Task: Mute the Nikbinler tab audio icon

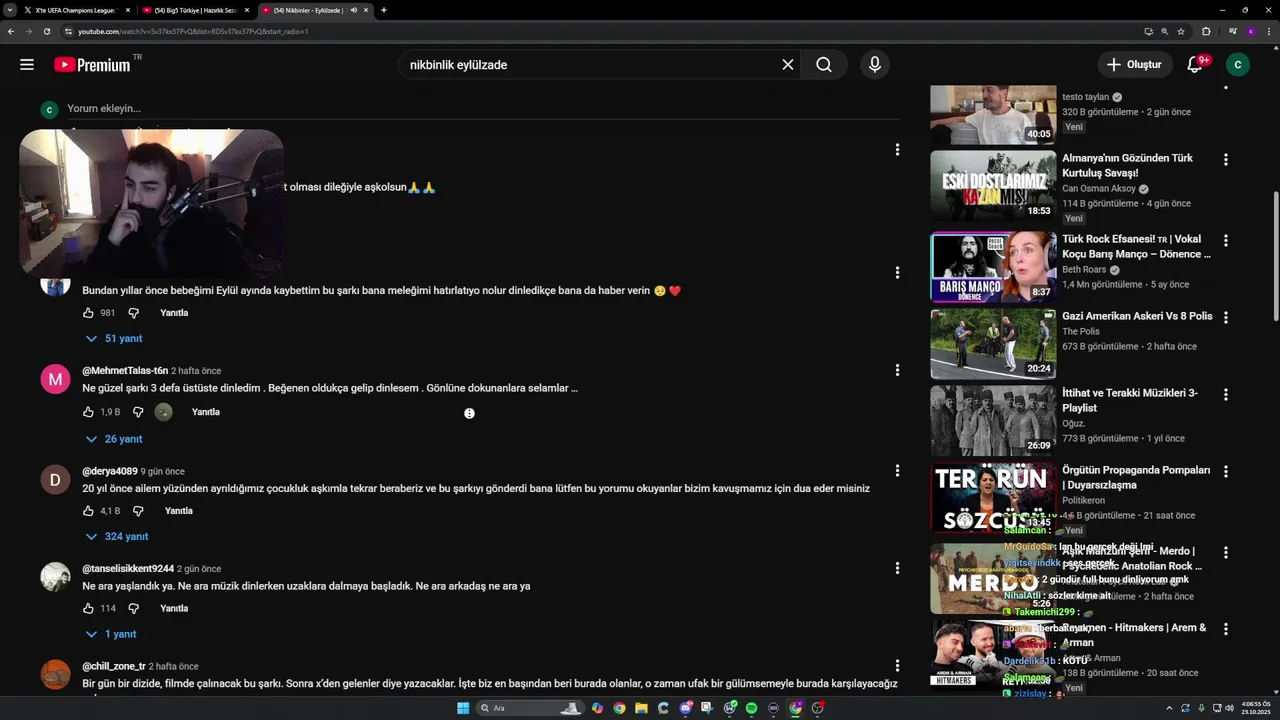Action: (x=354, y=10)
